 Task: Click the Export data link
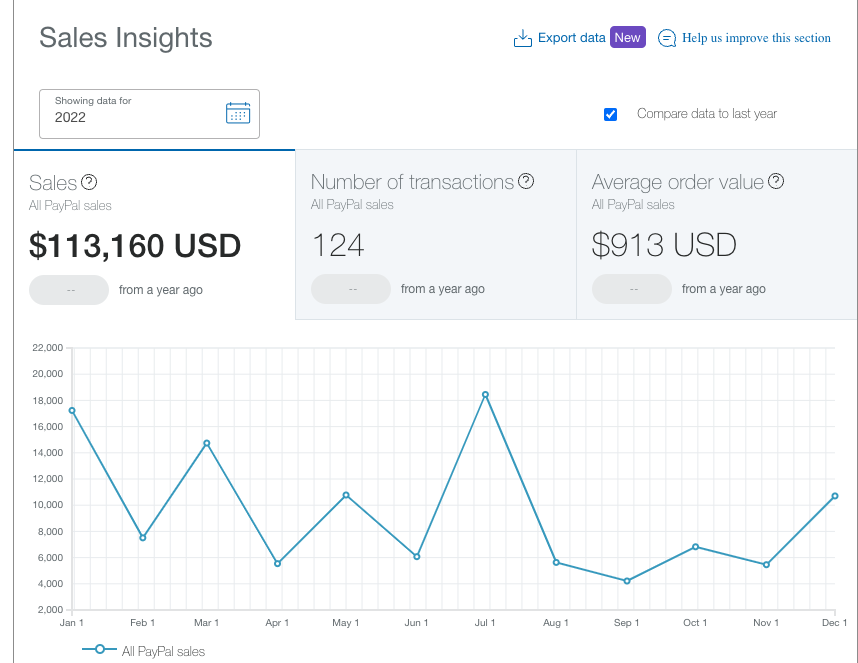[571, 38]
